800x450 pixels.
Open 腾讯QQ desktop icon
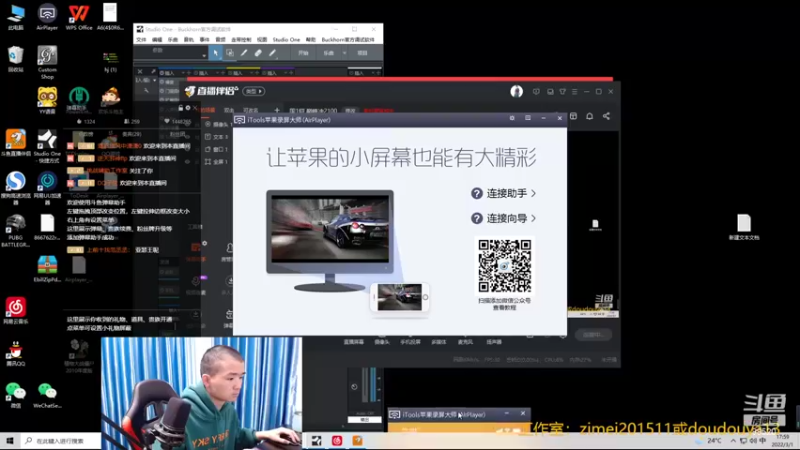(15, 354)
